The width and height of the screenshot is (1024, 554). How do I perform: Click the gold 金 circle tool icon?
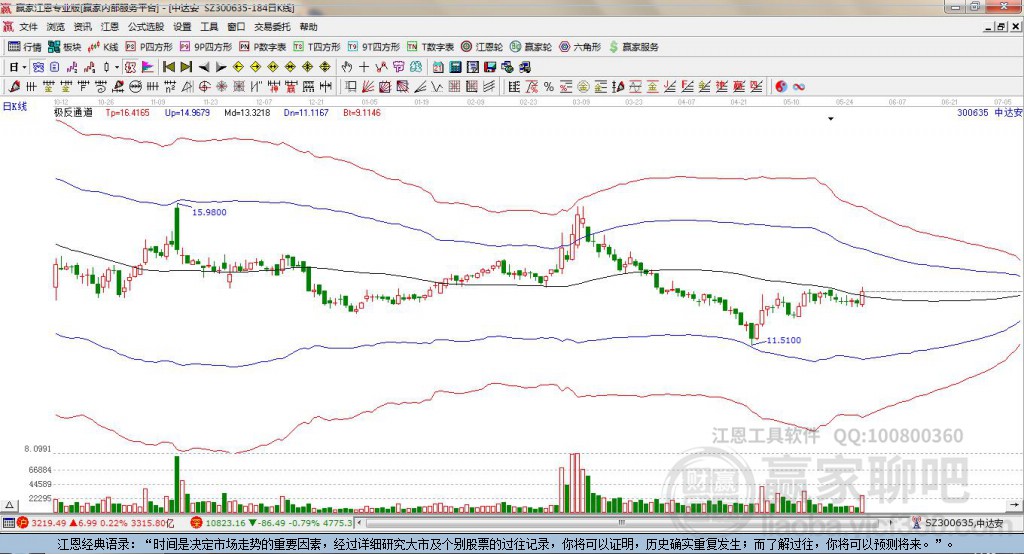(583, 86)
